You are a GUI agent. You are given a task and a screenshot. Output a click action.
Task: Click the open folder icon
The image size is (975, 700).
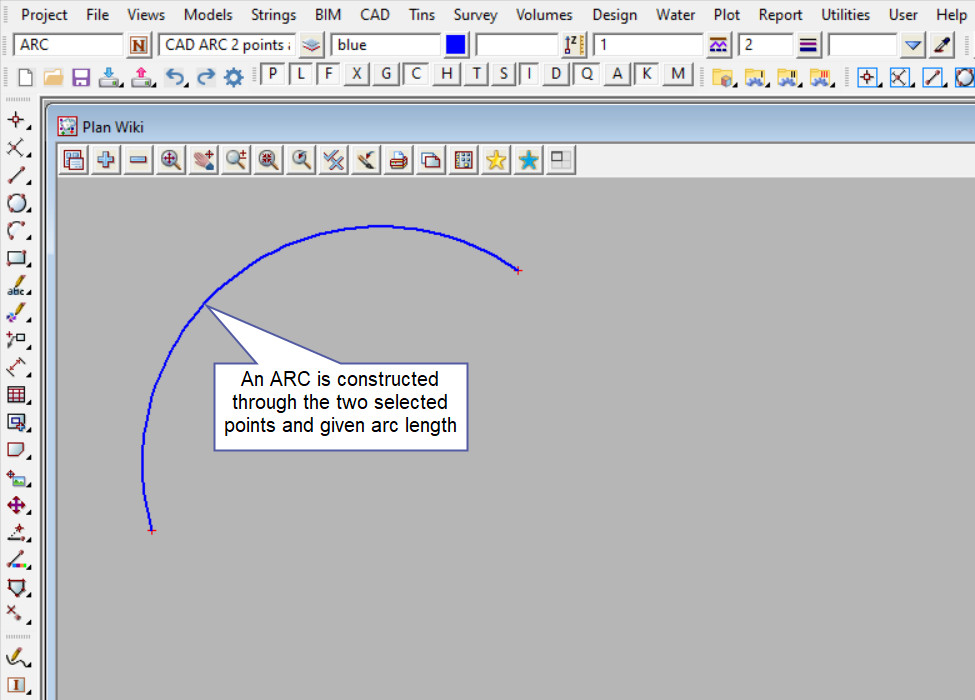click(53, 77)
